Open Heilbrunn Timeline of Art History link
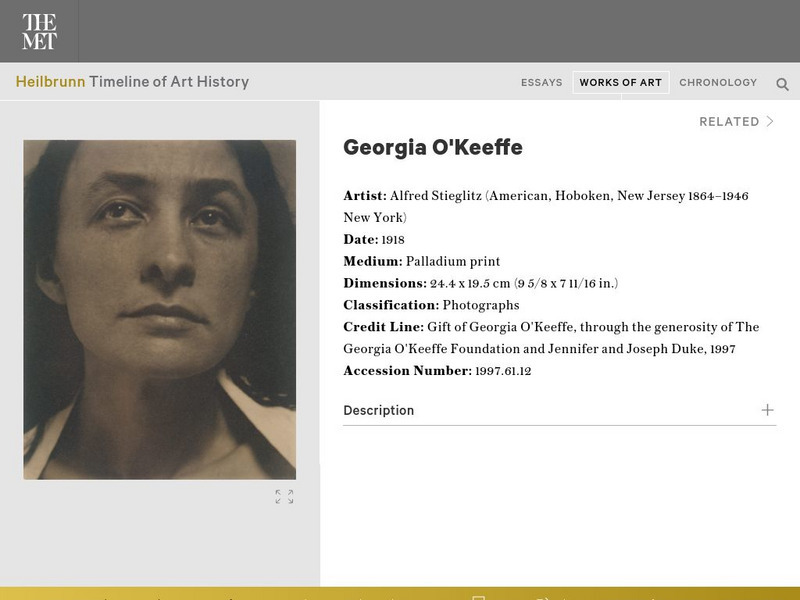 [132, 82]
